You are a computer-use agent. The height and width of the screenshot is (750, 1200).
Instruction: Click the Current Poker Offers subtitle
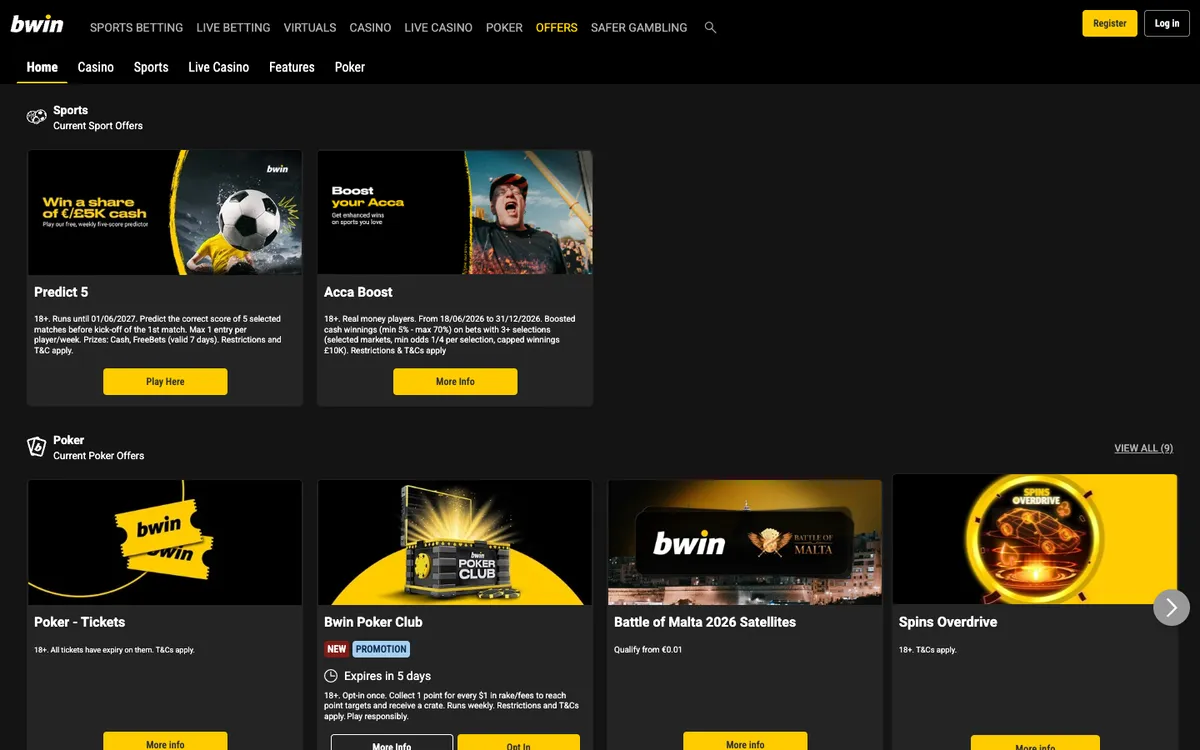click(x=99, y=456)
